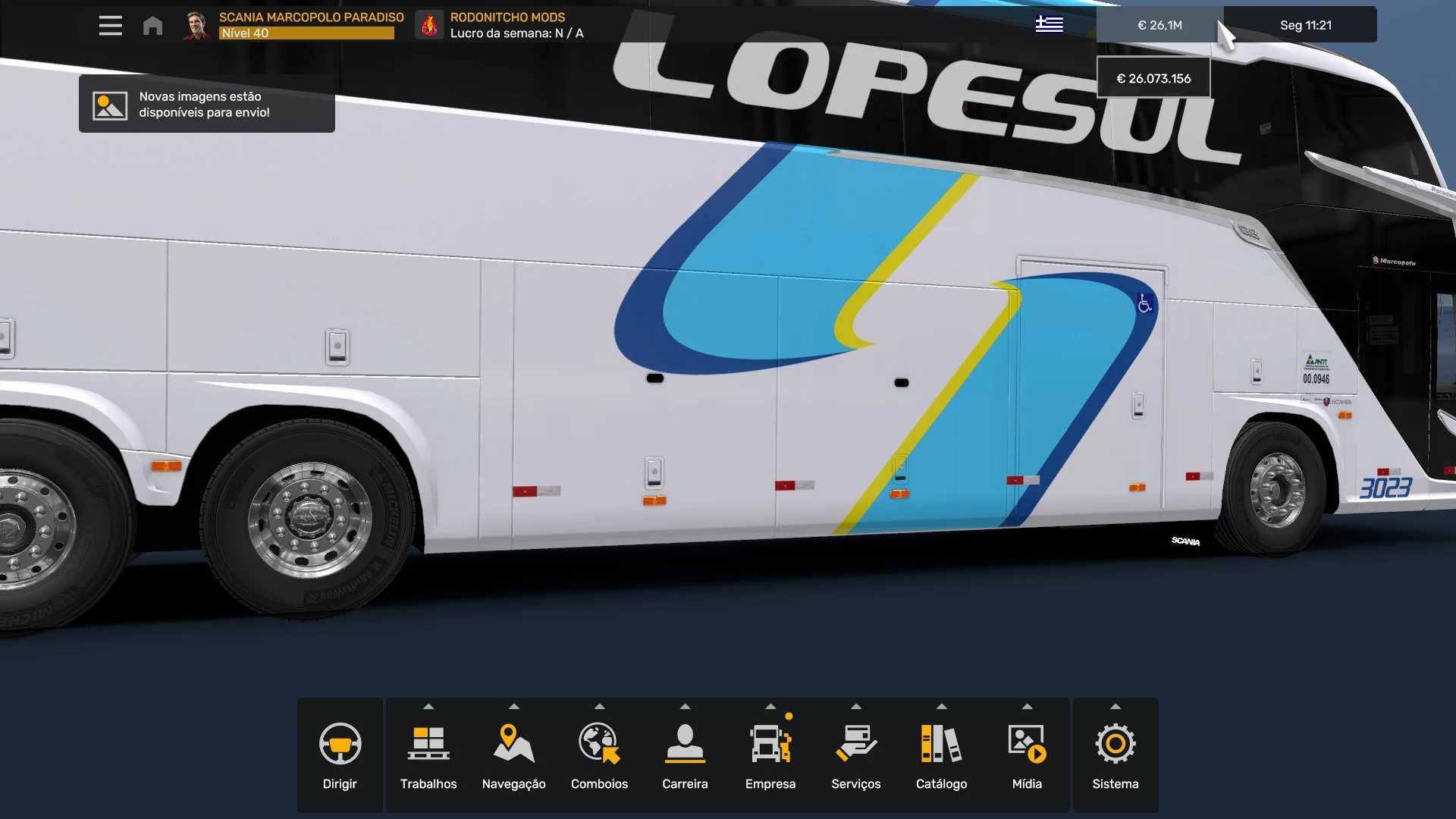Click the € 26,1M money button
This screenshot has height=819, width=1456.
[1159, 25]
